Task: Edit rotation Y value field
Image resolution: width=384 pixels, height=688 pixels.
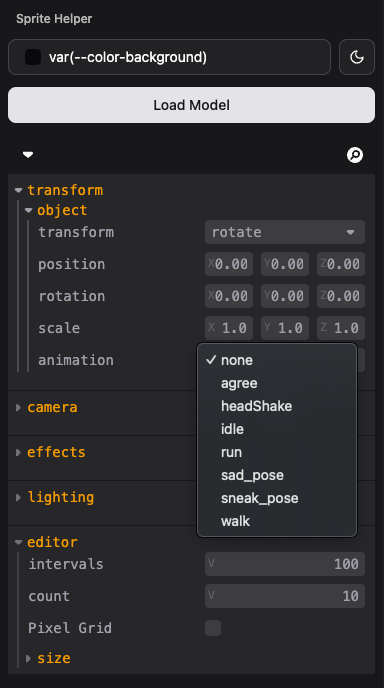Action: pos(285,296)
